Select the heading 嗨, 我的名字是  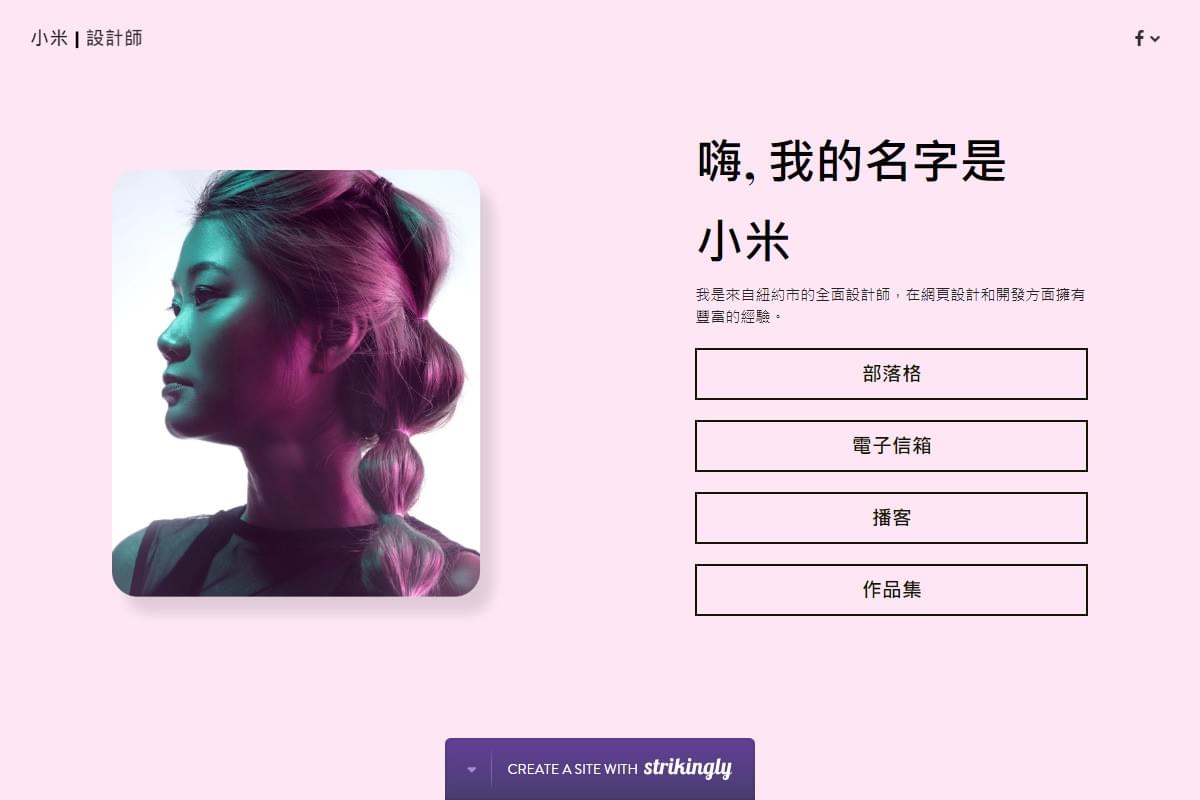[x=851, y=161]
